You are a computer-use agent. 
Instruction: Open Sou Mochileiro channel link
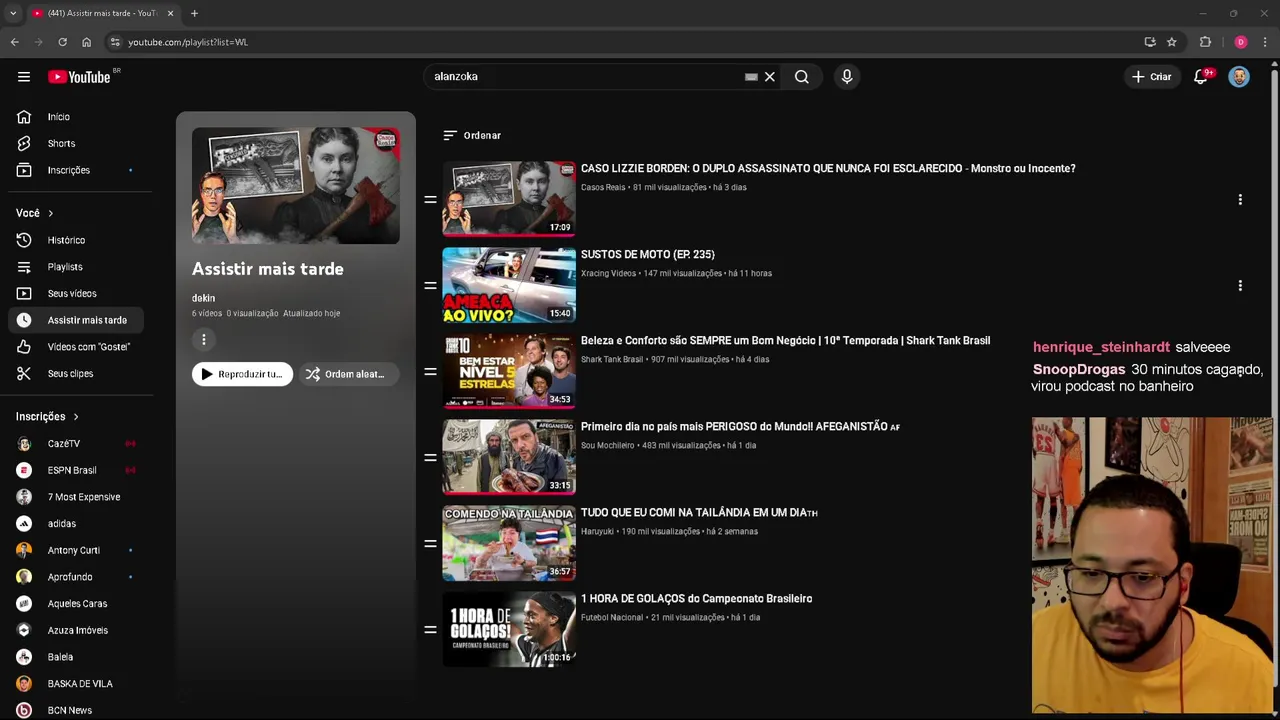(x=608, y=445)
